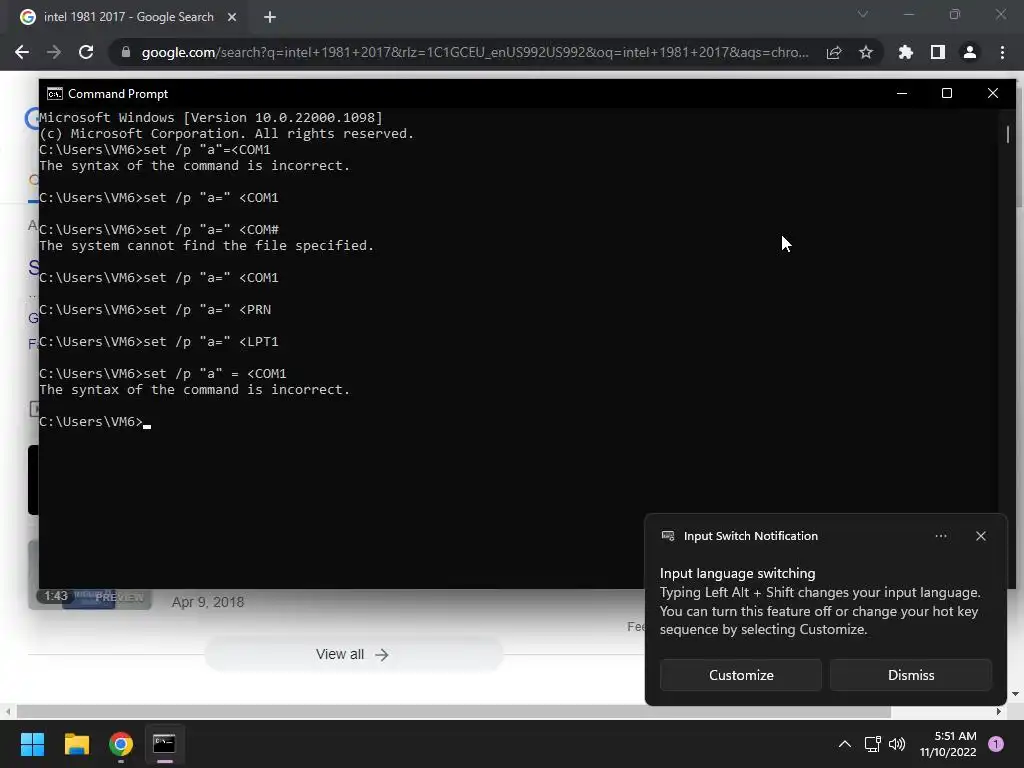Bookmark this tab with star icon
This screenshot has width=1024, height=768.
[x=866, y=52]
